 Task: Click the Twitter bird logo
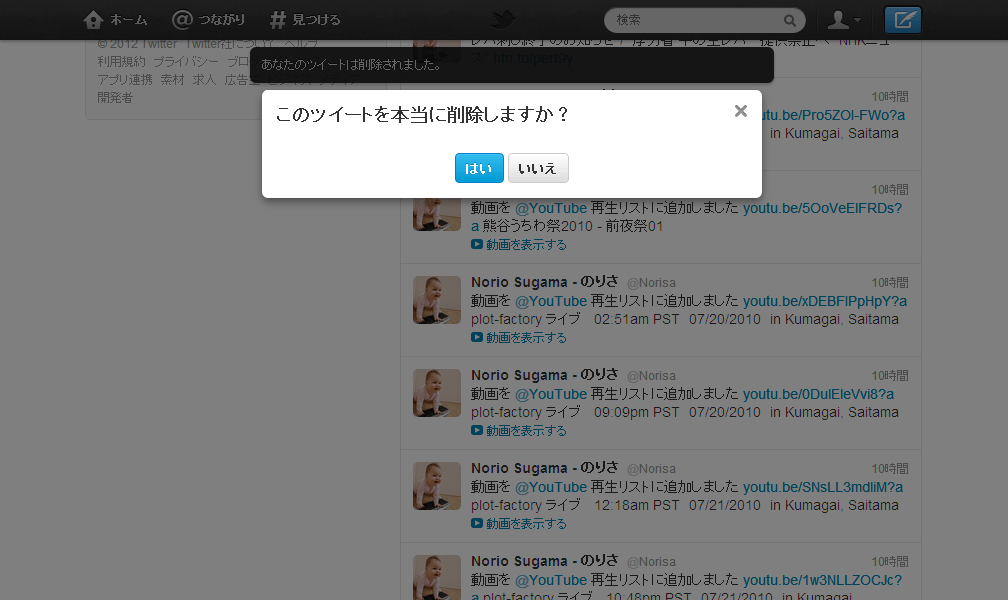(503, 19)
